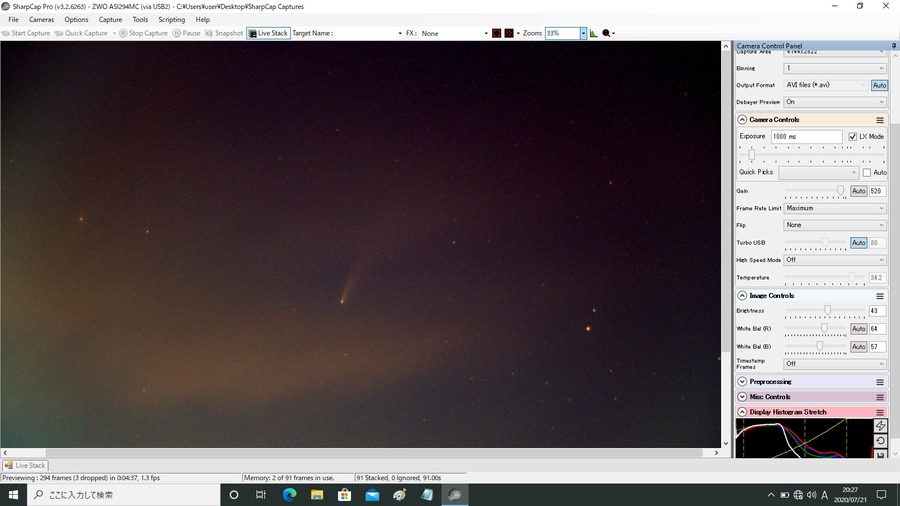Viewport: 900px width, 506px height.
Task: Open the notification center icon
Action: pyautogui.click(x=882, y=495)
